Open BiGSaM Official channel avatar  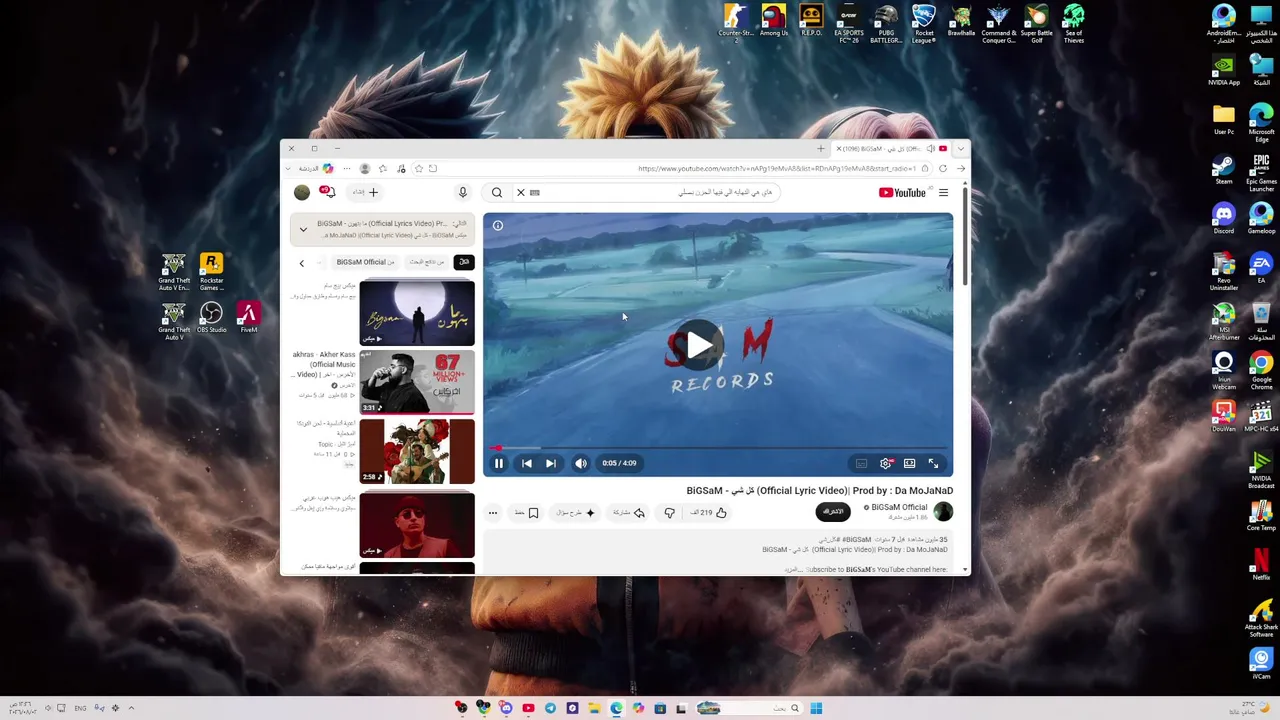[x=943, y=512]
